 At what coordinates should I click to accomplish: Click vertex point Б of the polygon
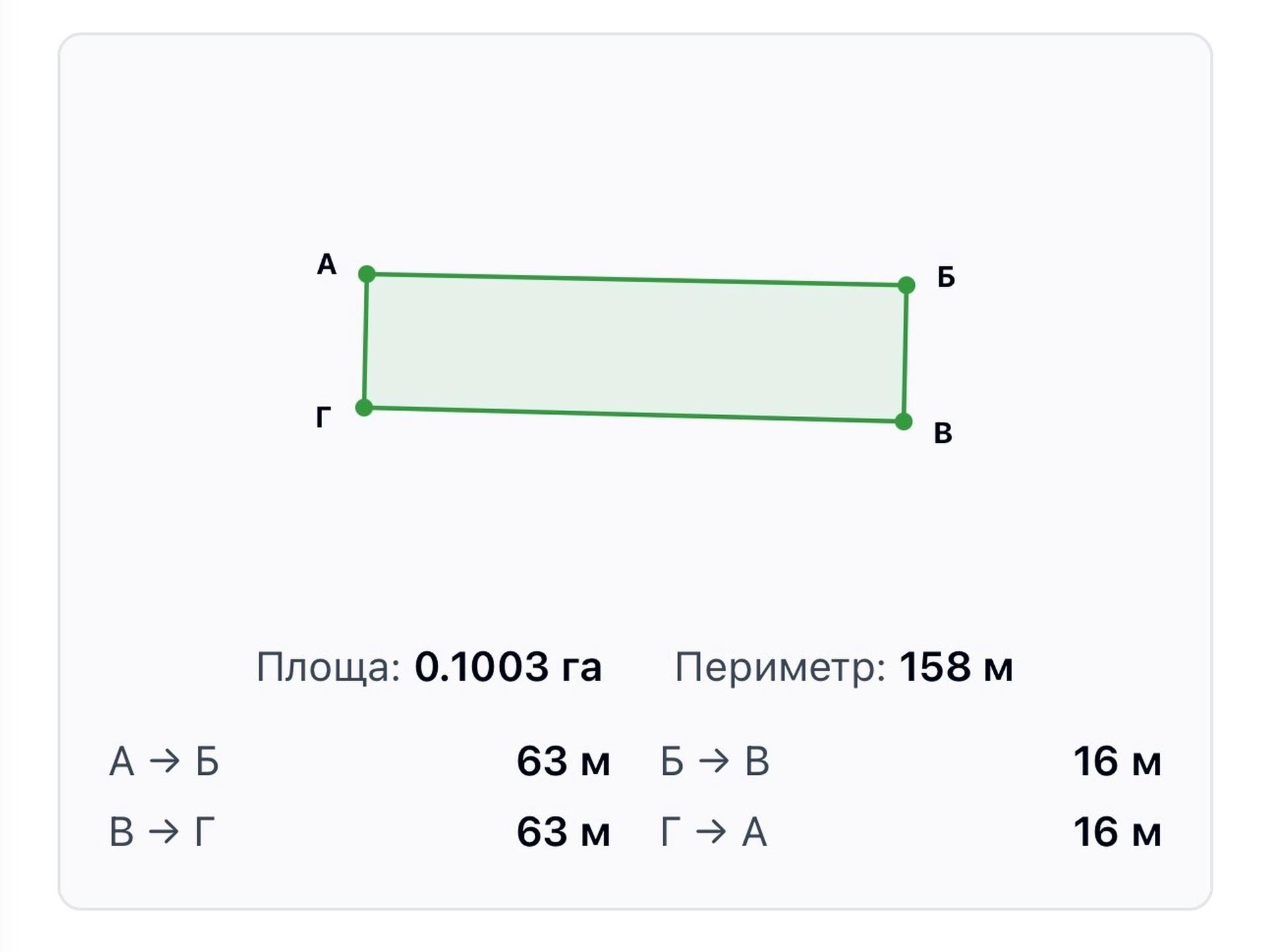point(906,285)
